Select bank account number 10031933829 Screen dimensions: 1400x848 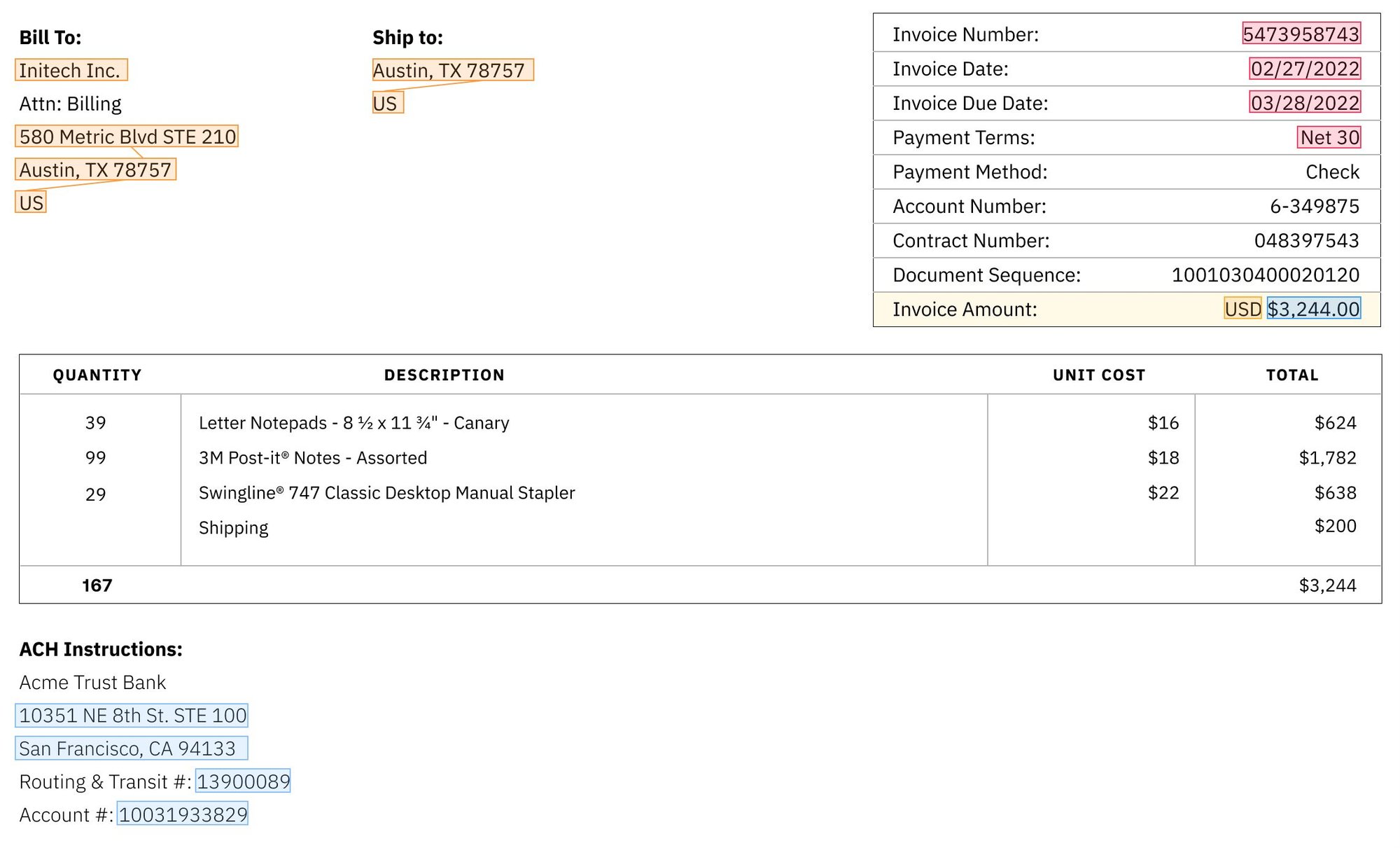(x=183, y=814)
